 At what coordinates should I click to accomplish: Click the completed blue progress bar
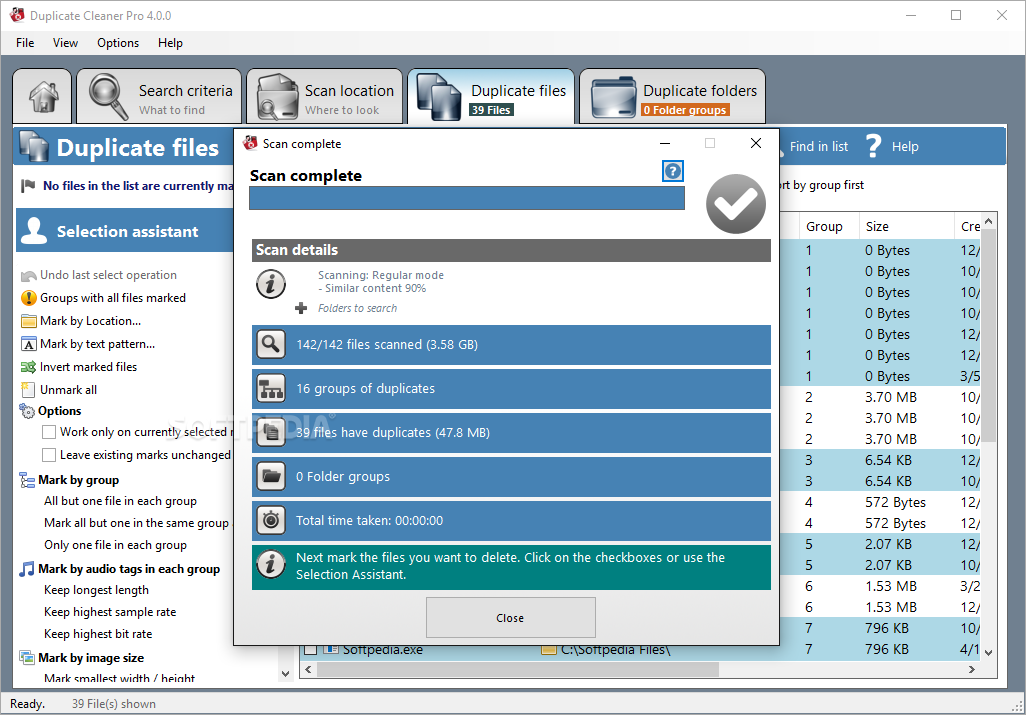tap(467, 198)
